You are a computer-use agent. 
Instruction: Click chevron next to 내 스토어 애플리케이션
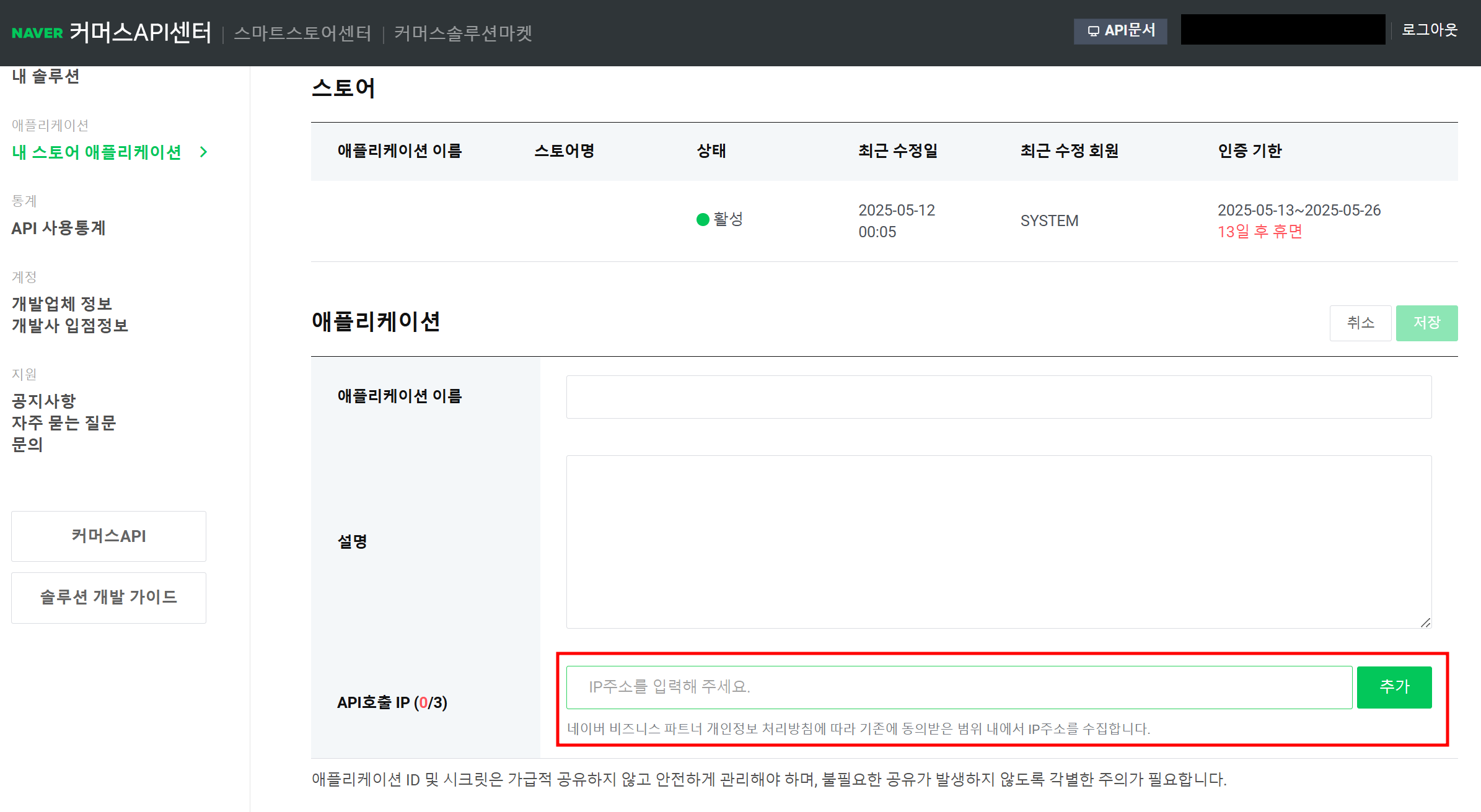pos(204,152)
